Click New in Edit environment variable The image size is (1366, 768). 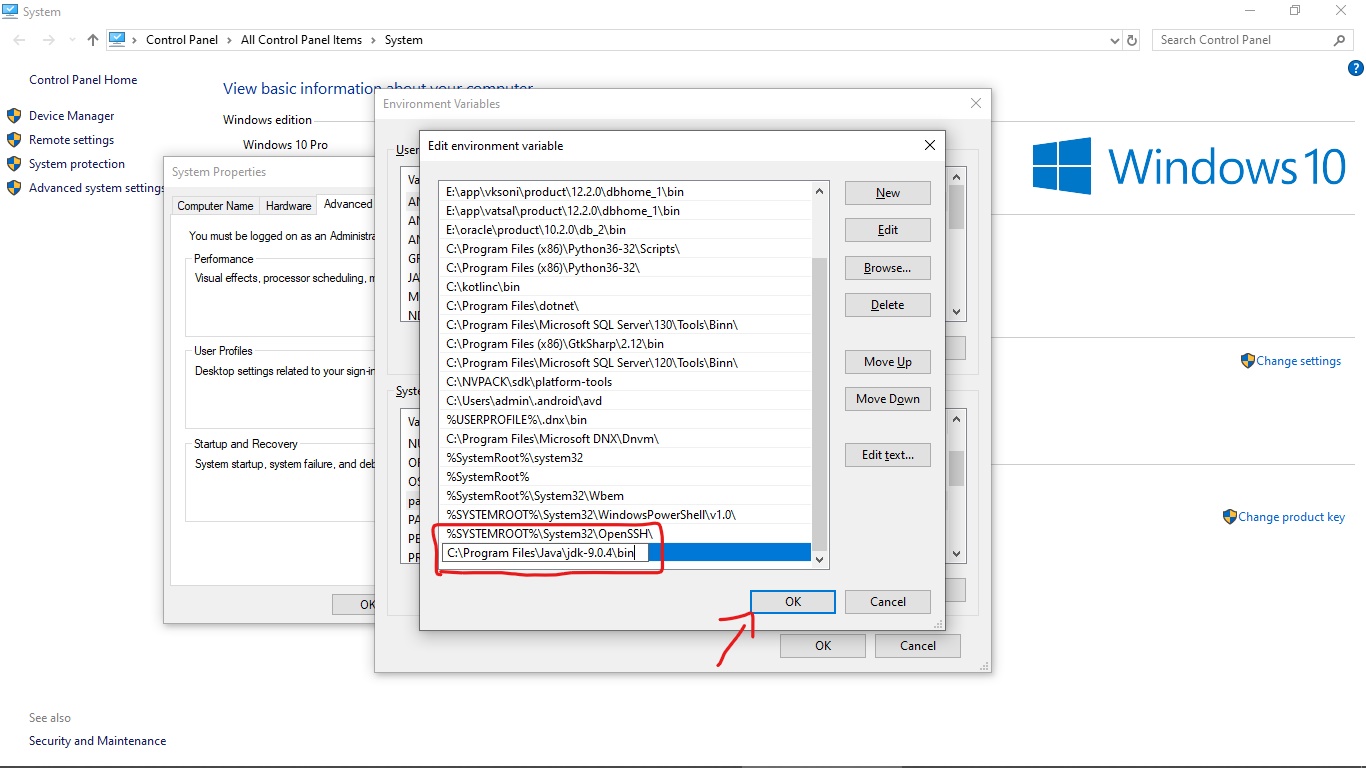pos(888,193)
